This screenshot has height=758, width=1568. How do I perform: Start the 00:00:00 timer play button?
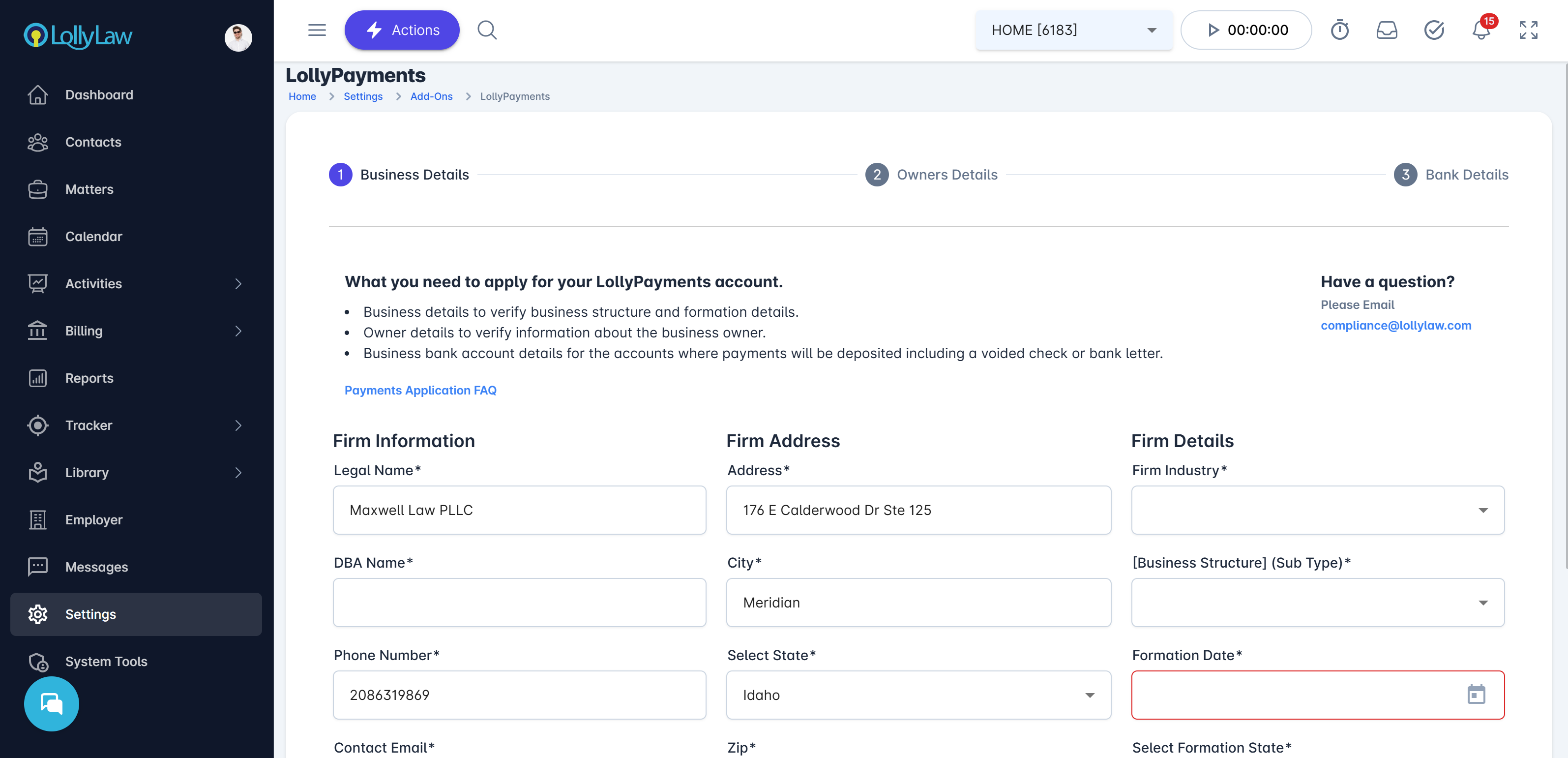click(x=1213, y=30)
